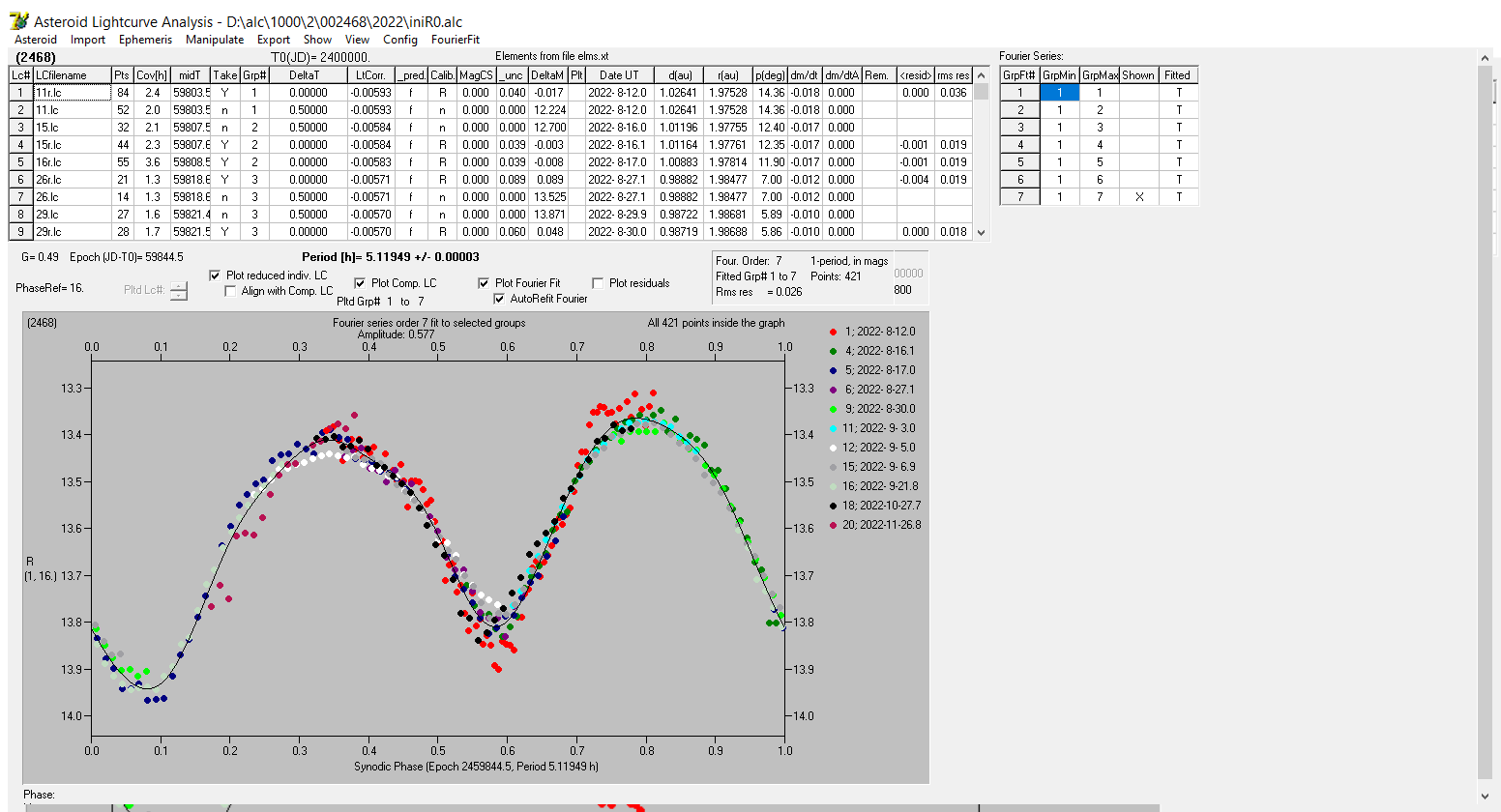
Task: Open the Asteroid menu
Action: pyautogui.click(x=36, y=40)
